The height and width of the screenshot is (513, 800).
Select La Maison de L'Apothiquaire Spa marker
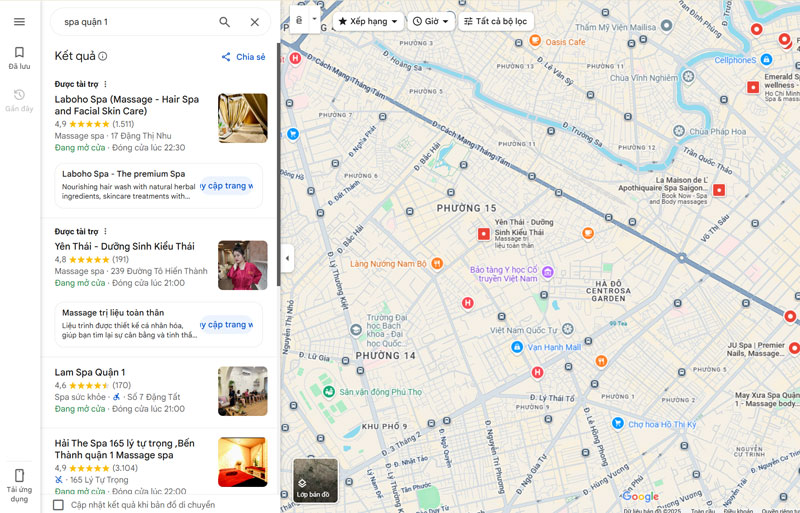(x=719, y=190)
